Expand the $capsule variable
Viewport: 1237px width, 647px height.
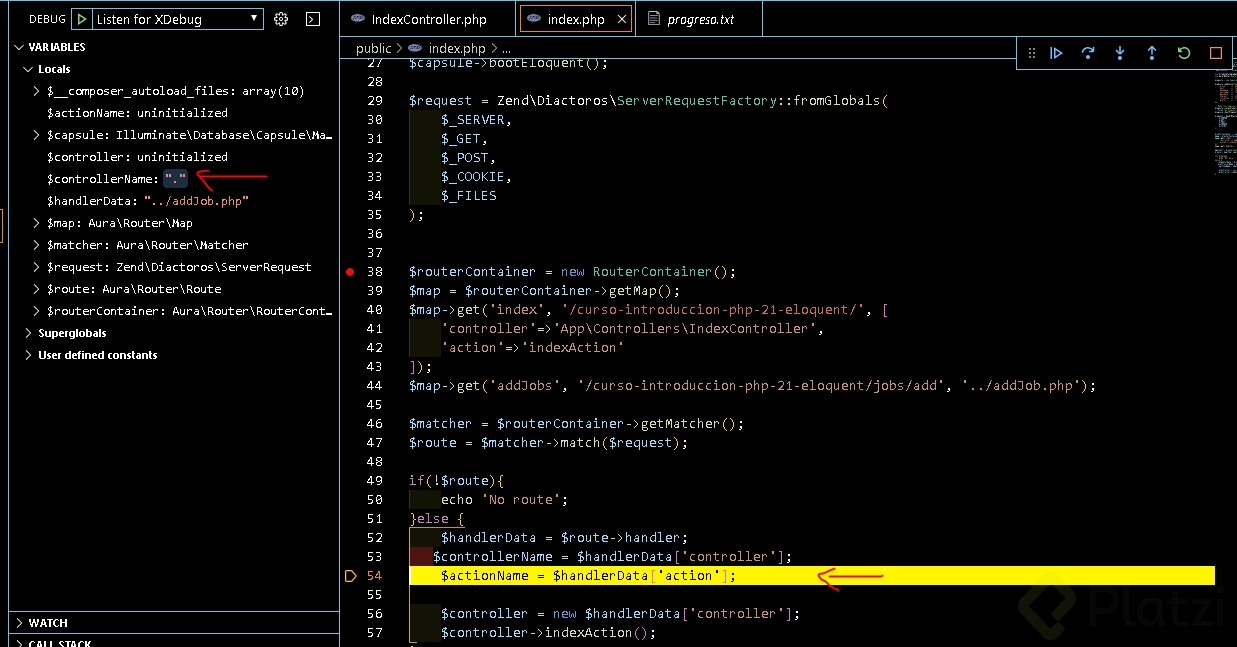(x=37, y=135)
